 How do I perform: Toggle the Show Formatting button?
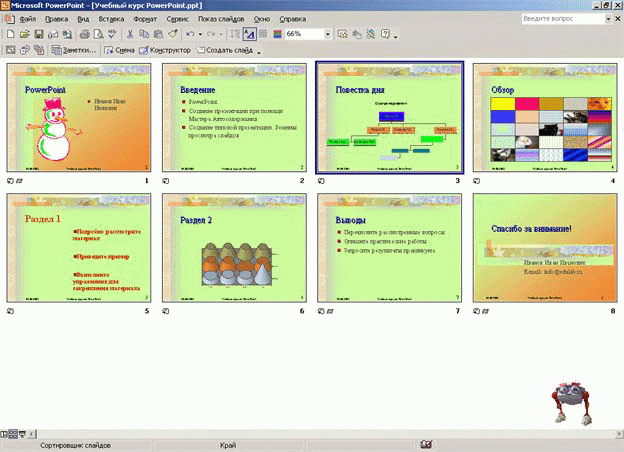[x=249, y=34]
